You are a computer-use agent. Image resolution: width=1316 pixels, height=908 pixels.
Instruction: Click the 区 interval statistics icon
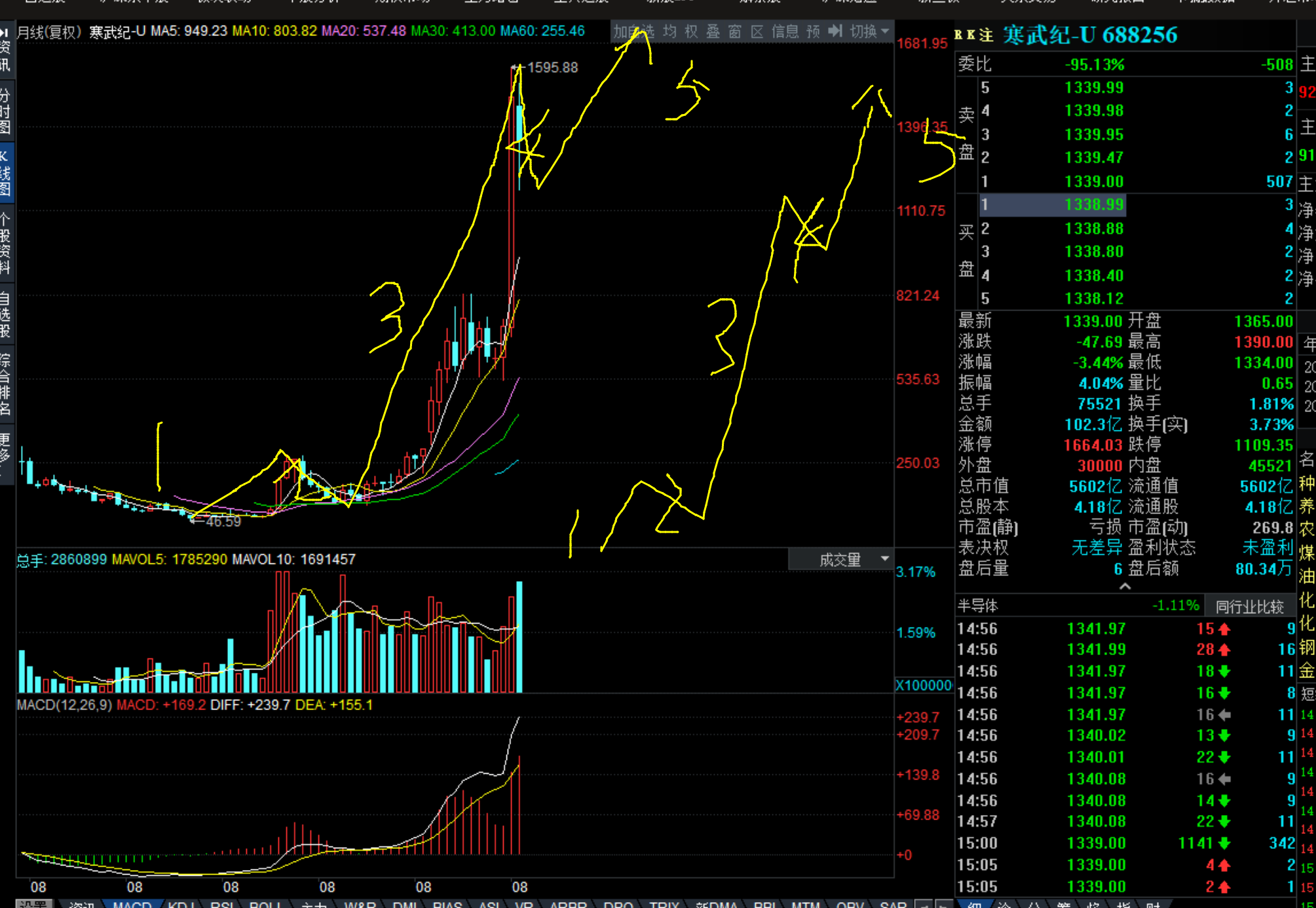757,31
